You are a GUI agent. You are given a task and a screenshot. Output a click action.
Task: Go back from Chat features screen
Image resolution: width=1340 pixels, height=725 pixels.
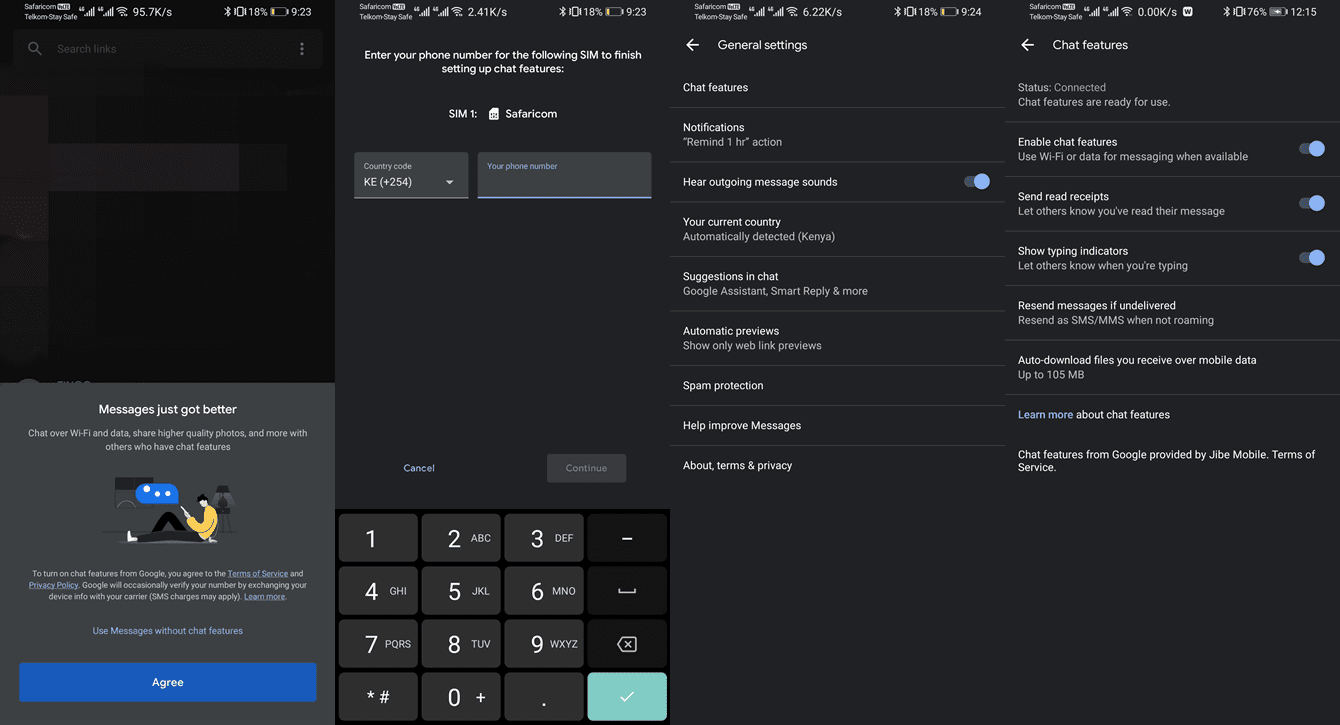click(x=1027, y=45)
